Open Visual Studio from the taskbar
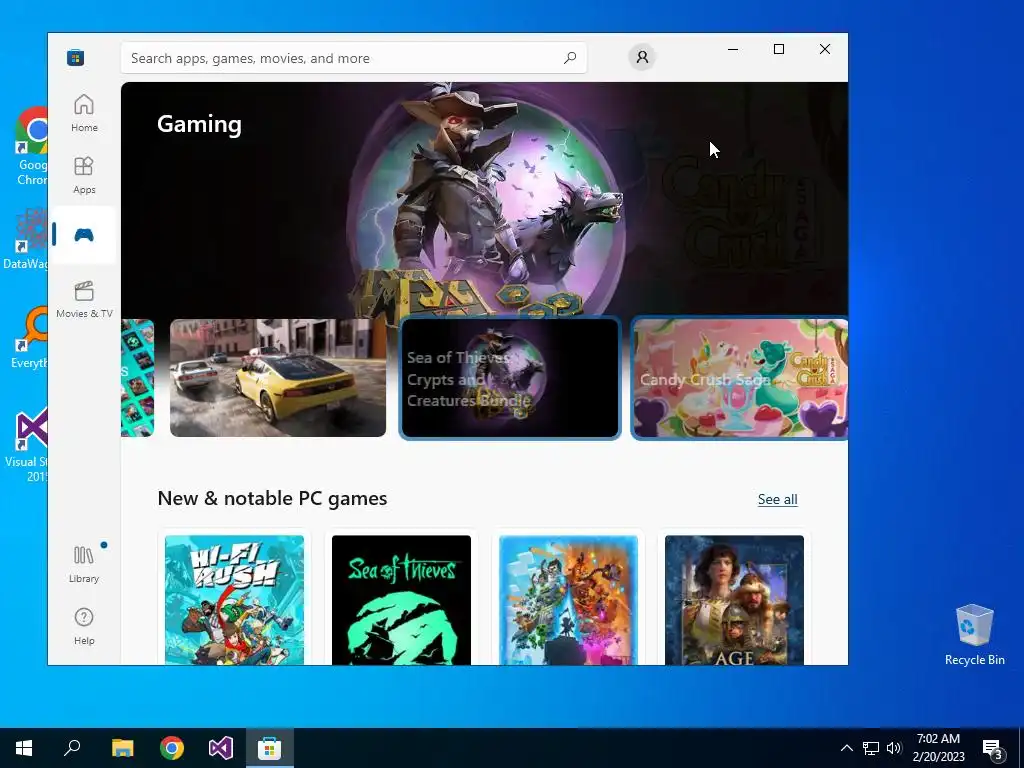Viewport: 1024px width, 768px height. point(221,748)
